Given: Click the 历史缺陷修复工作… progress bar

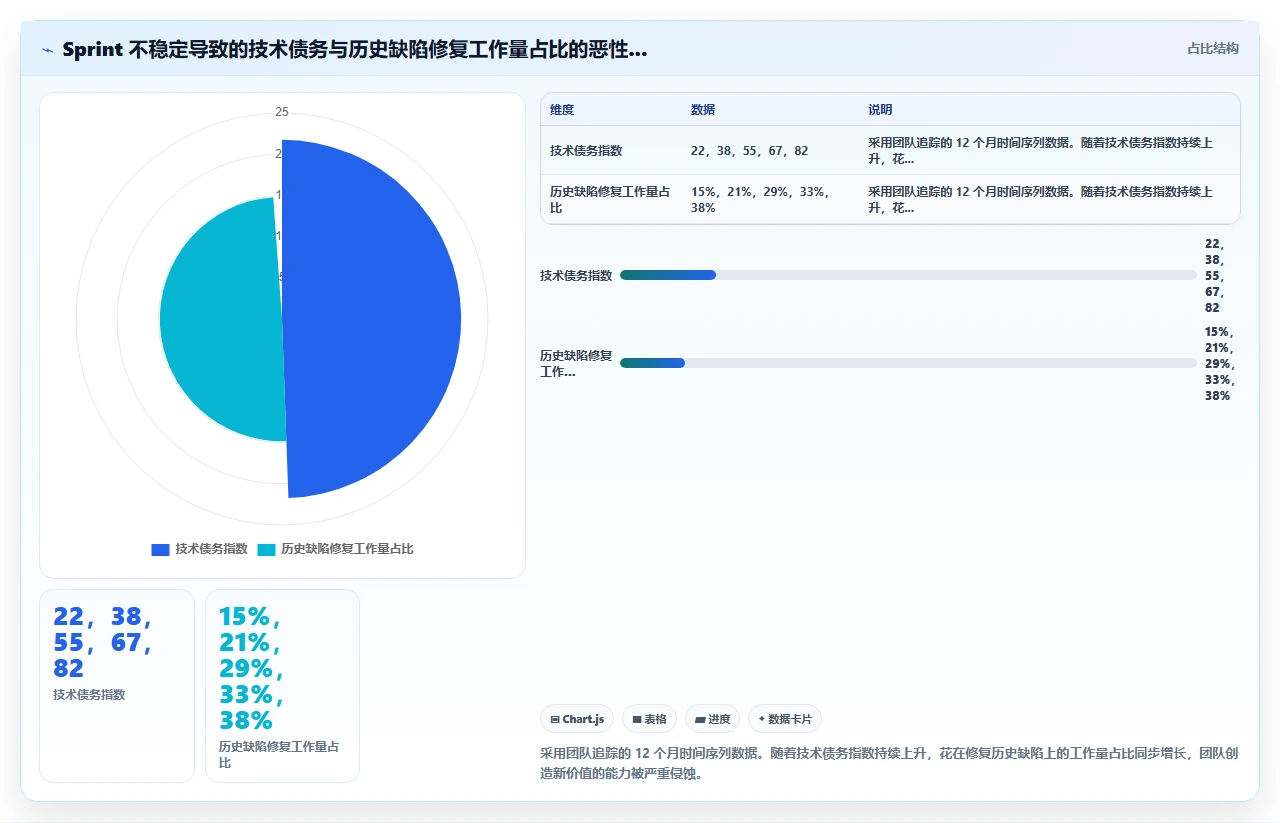Looking at the screenshot, I should click(908, 363).
